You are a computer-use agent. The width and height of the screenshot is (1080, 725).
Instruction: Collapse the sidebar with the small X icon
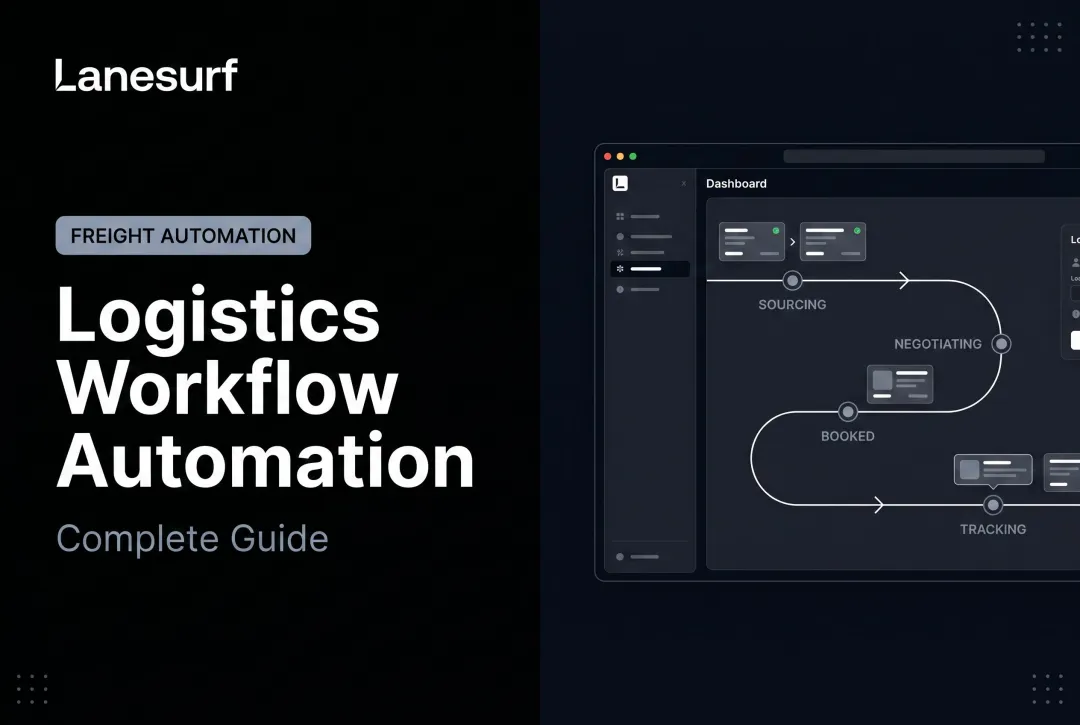[684, 184]
